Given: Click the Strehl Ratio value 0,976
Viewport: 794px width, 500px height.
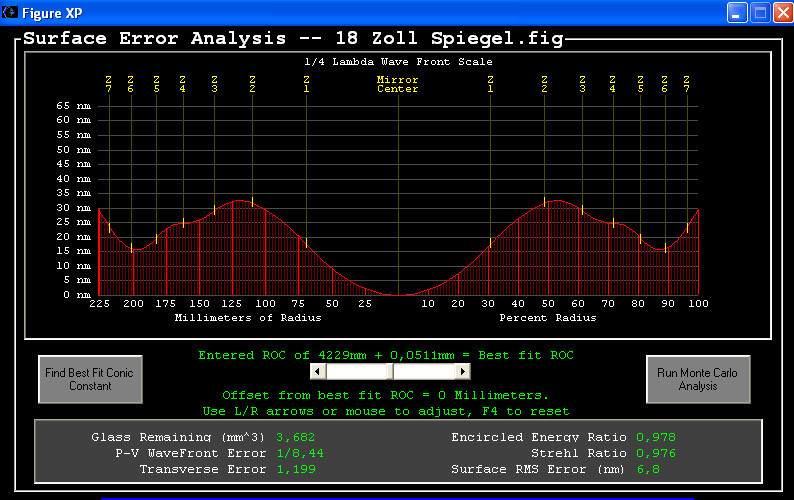Looking at the screenshot, I should coord(655,453).
